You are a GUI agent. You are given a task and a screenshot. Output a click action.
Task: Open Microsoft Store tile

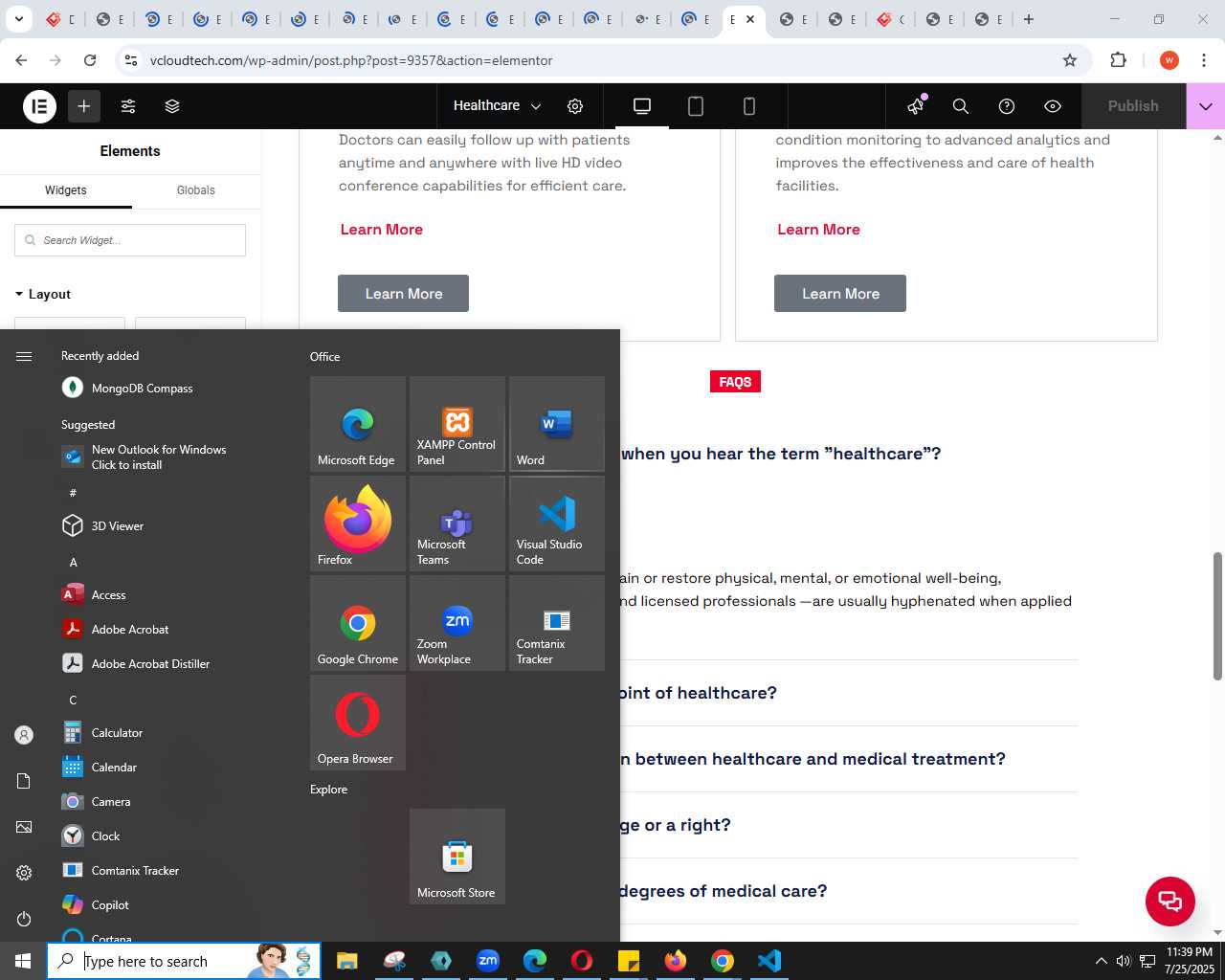[457, 857]
